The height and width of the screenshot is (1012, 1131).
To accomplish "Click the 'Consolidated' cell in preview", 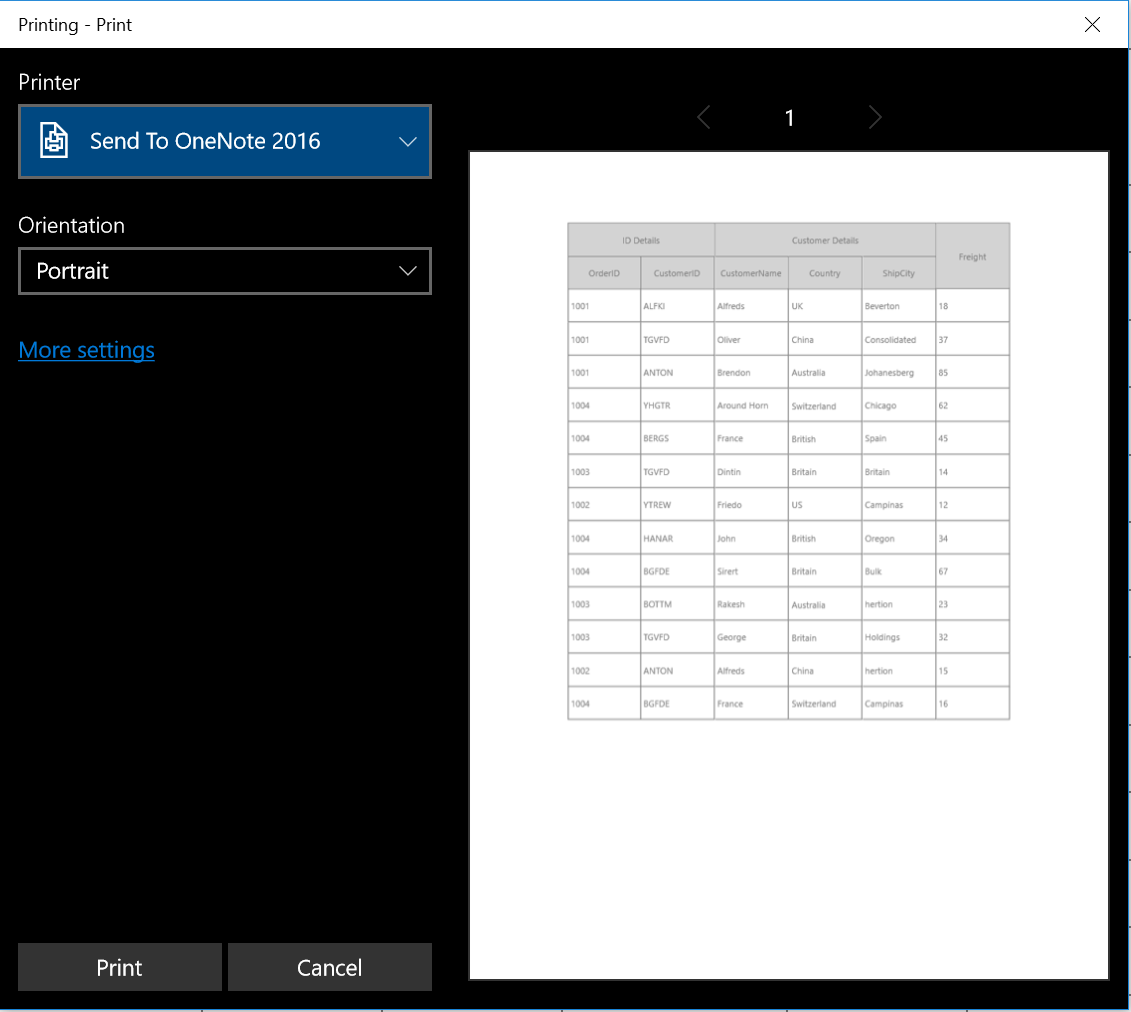I will (898, 340).
